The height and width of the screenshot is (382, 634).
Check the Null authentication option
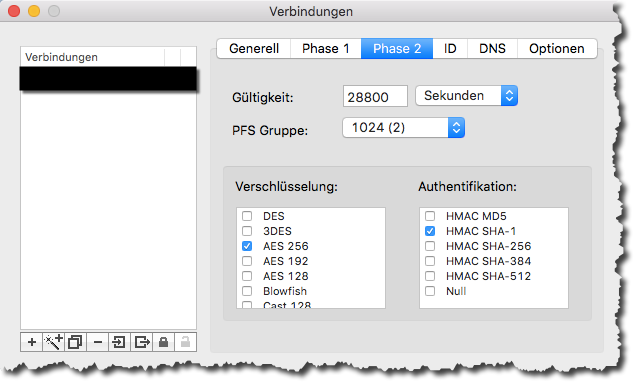tap(430, 291)
